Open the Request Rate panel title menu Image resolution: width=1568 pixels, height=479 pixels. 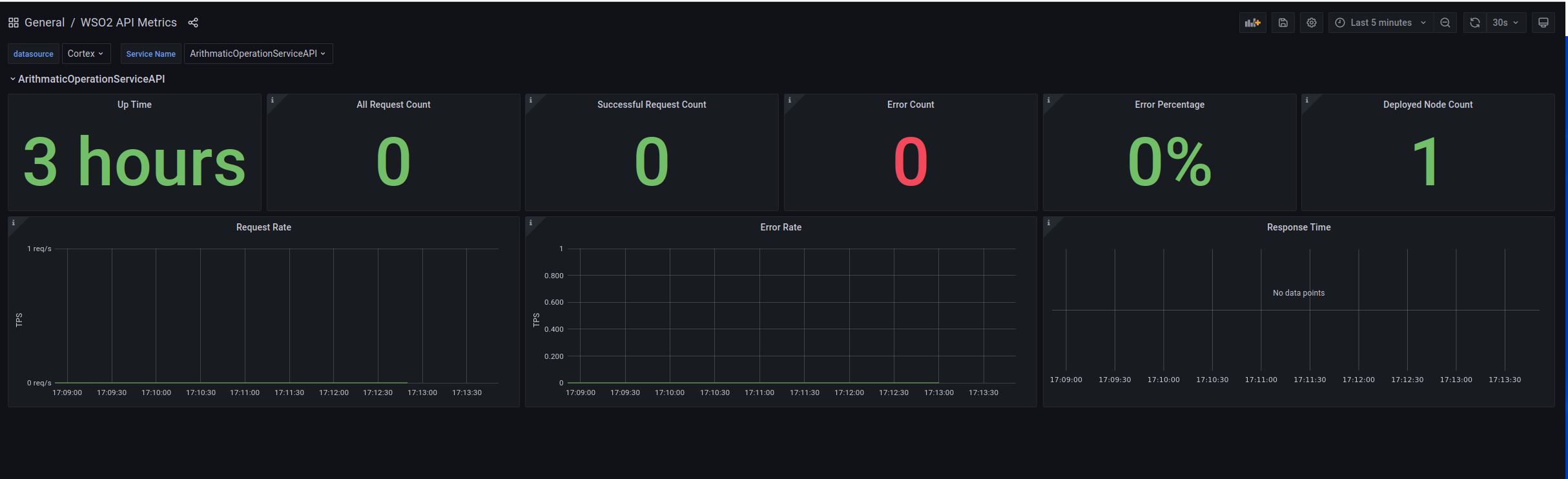click(x=263, y=227)
